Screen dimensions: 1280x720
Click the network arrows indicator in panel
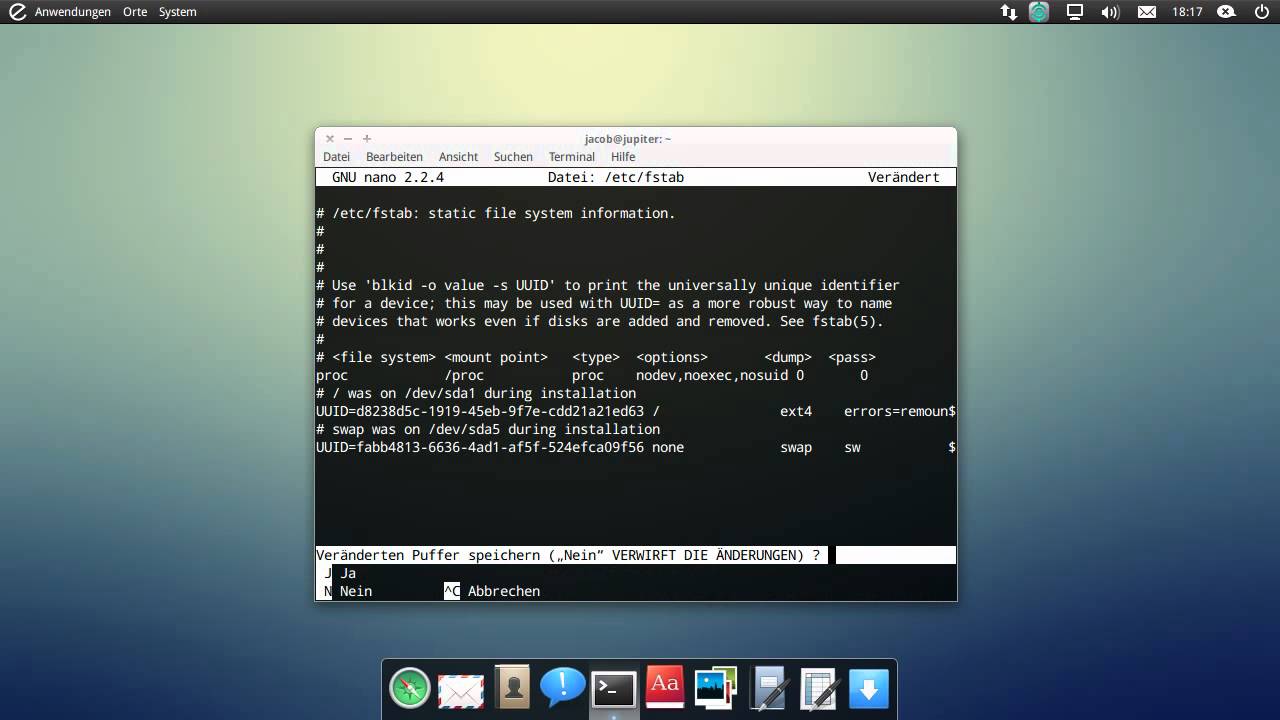[1008, 12]
